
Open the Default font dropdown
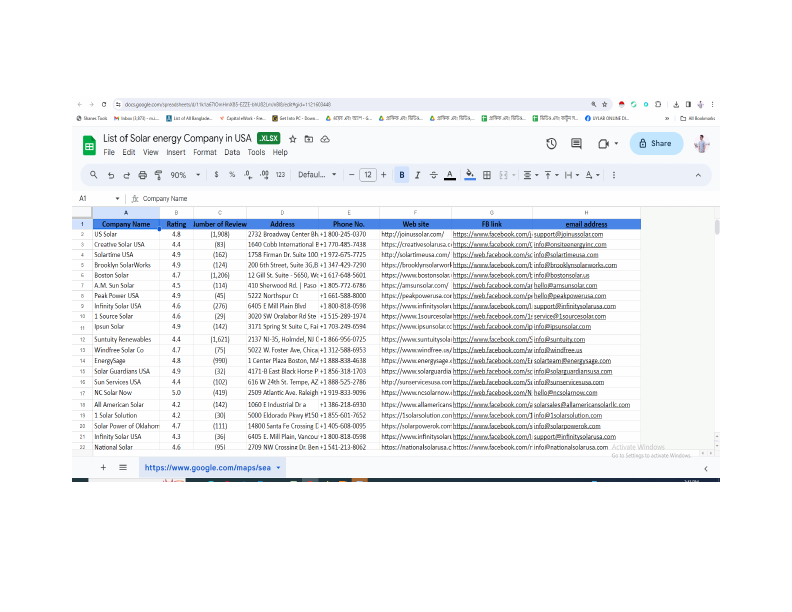coord(317,175)
